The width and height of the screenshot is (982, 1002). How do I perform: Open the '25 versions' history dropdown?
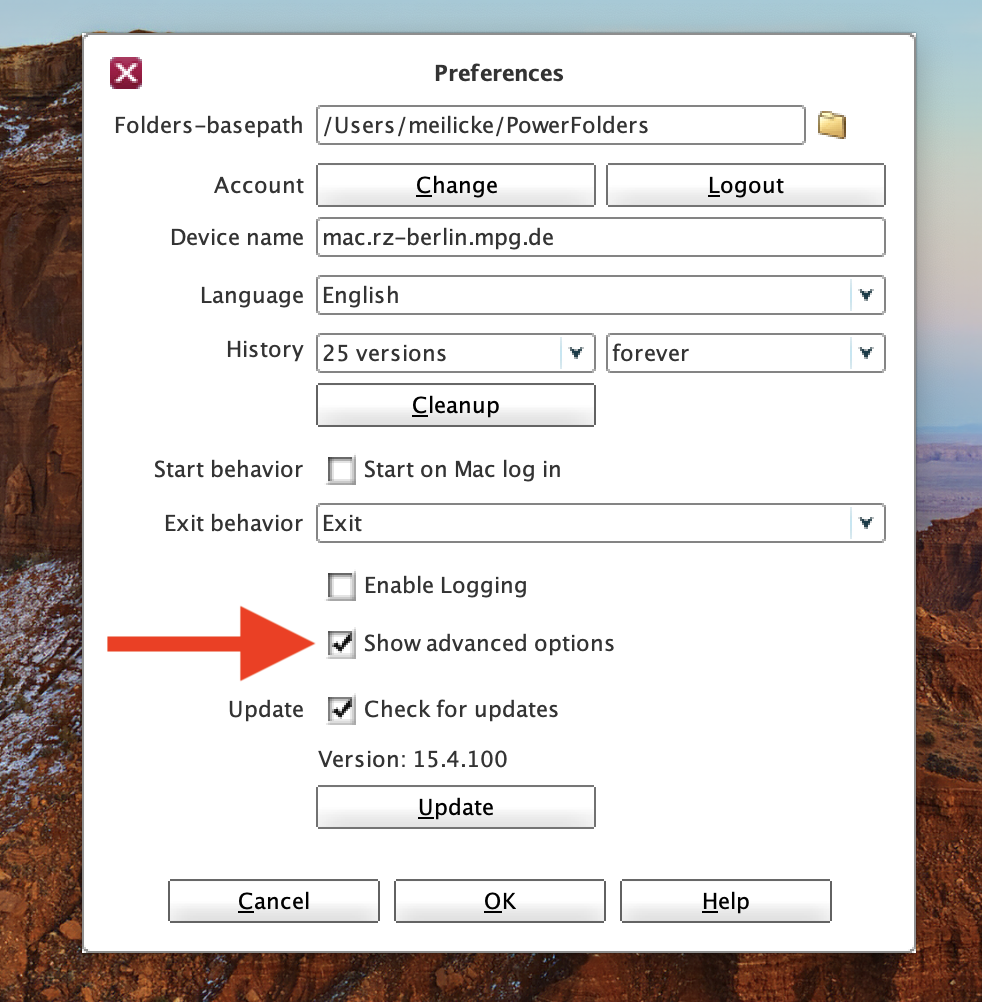(x=456, y=353)
